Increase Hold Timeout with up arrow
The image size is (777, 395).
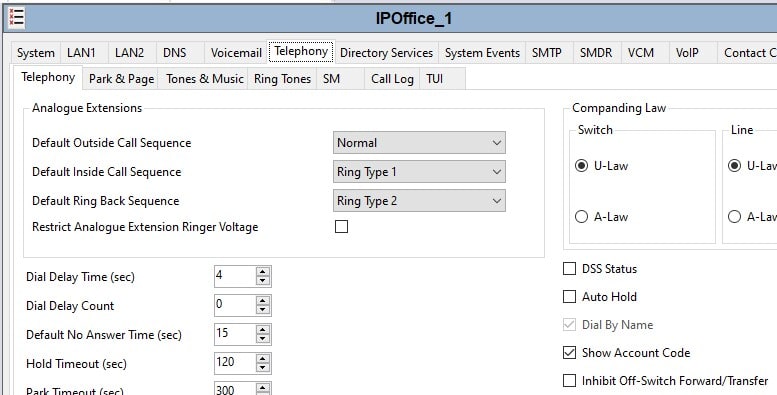[263, 358]
